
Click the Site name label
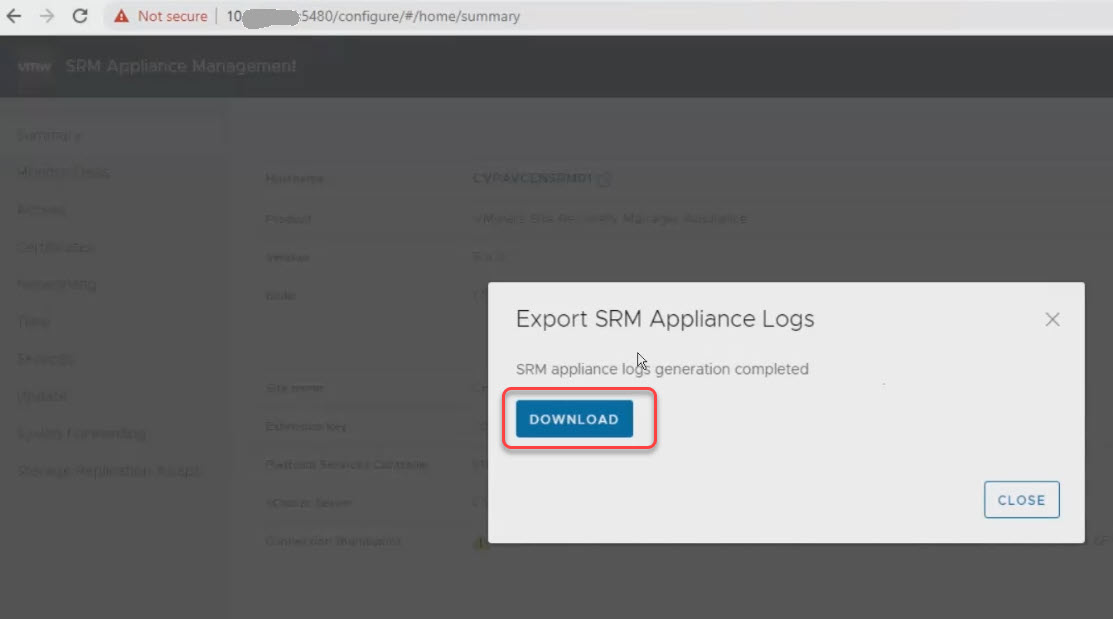click(x=295, y=388)
